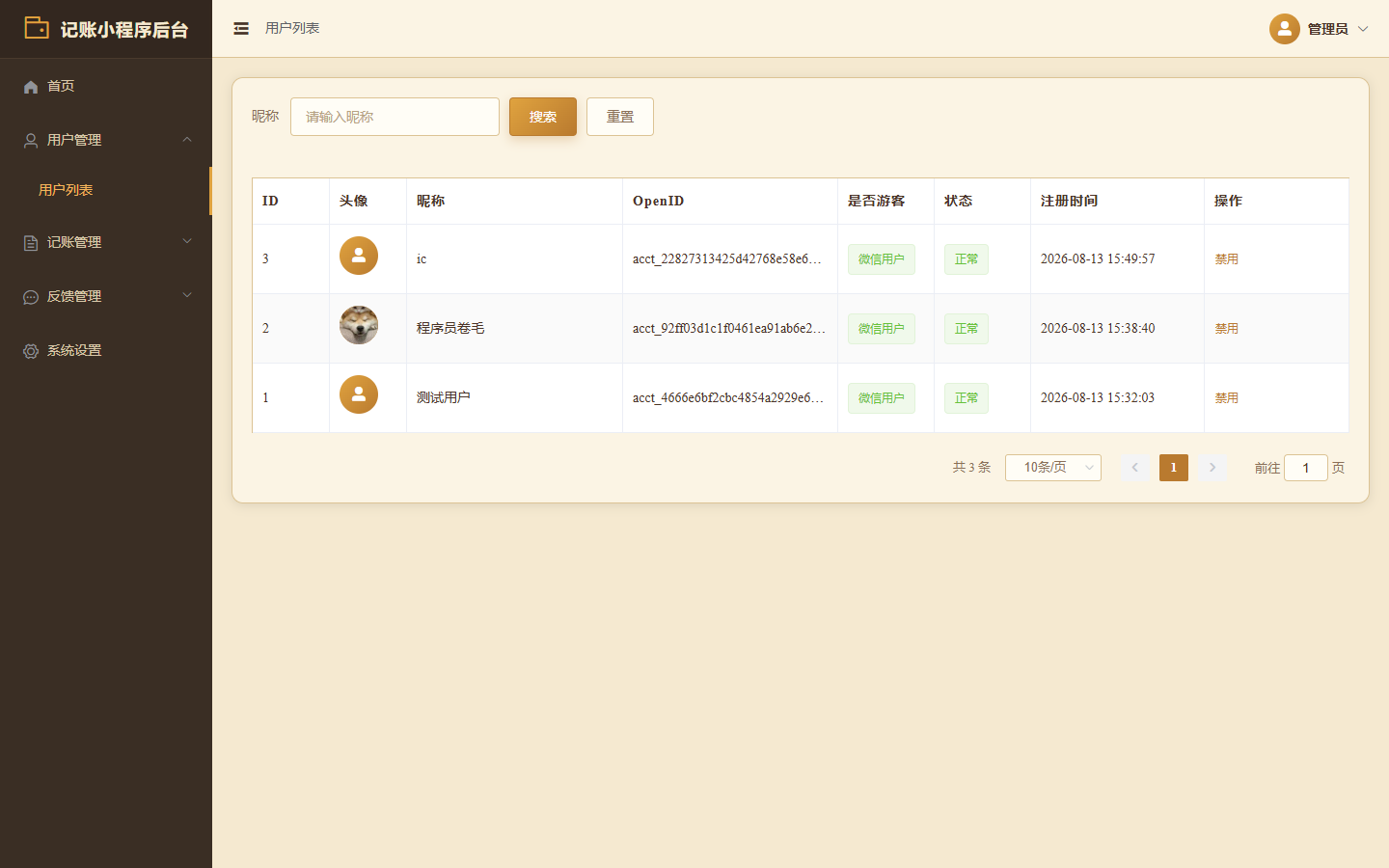Image resolution: width=1389 pixels, height=868 pixels.
Task: Click the 正常 status tag for 程序员卷毛
Action: click(x=967, y=329)
